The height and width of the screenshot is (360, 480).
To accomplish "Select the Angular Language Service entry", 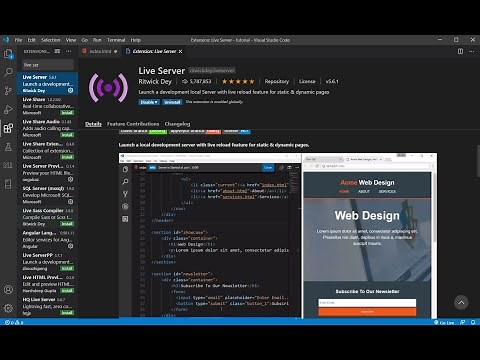I will pos(47,239).
